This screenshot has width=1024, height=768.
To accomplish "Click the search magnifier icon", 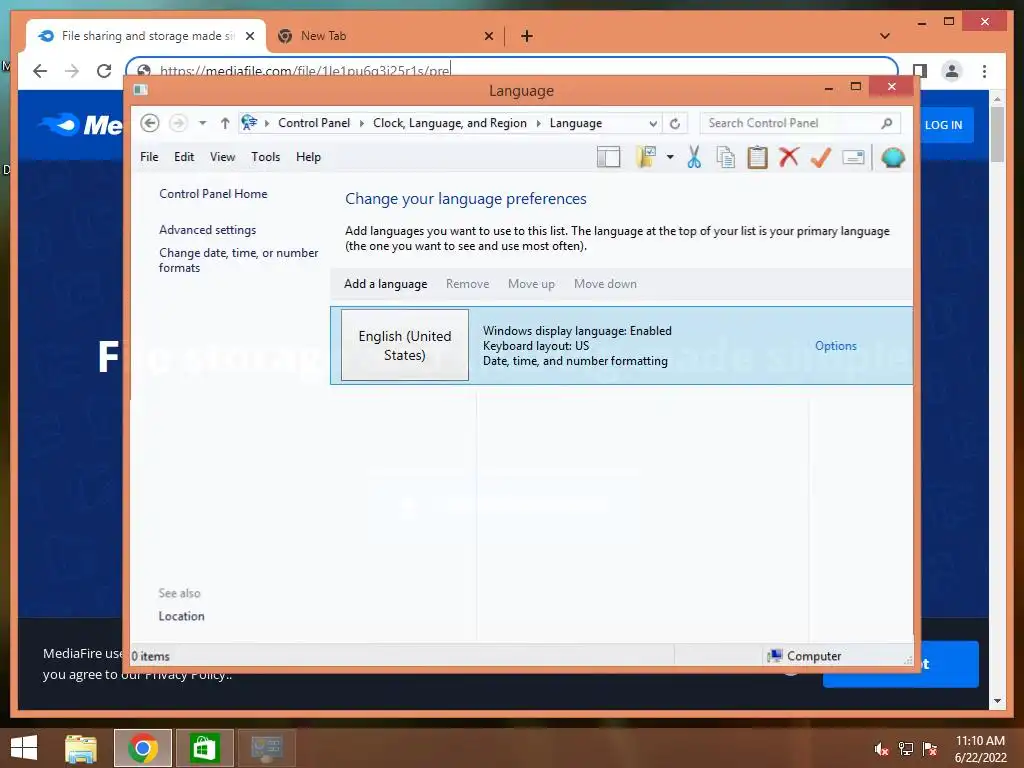I will coord(887,123).
